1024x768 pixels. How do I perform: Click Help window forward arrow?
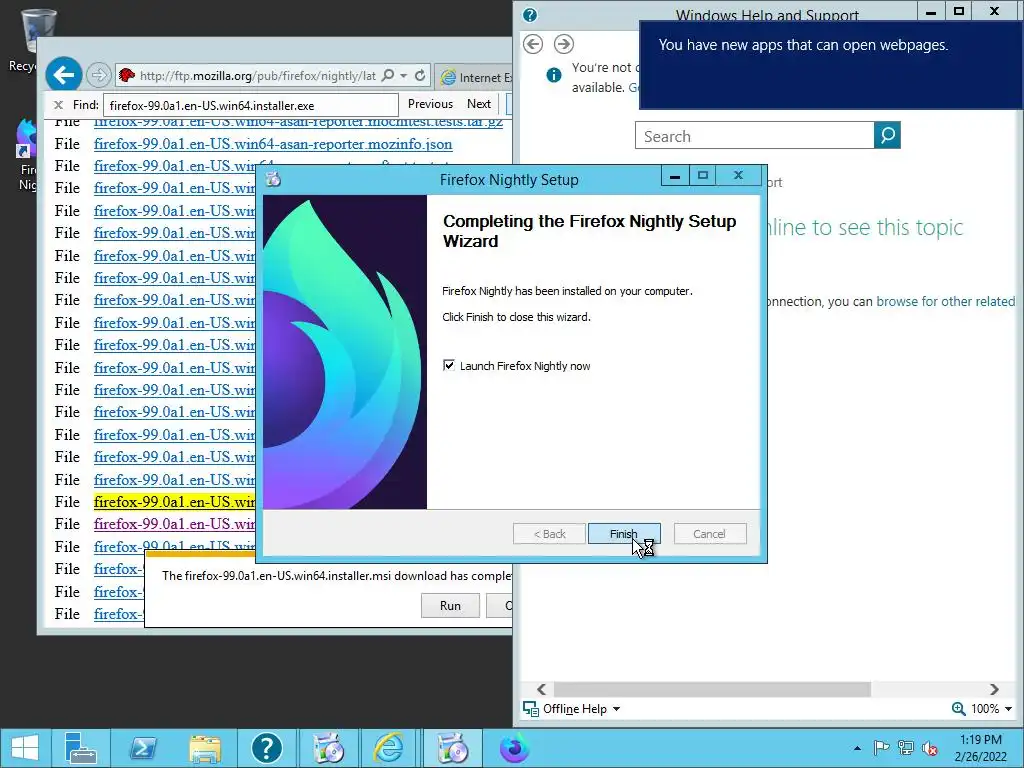[x=564, y=44]
